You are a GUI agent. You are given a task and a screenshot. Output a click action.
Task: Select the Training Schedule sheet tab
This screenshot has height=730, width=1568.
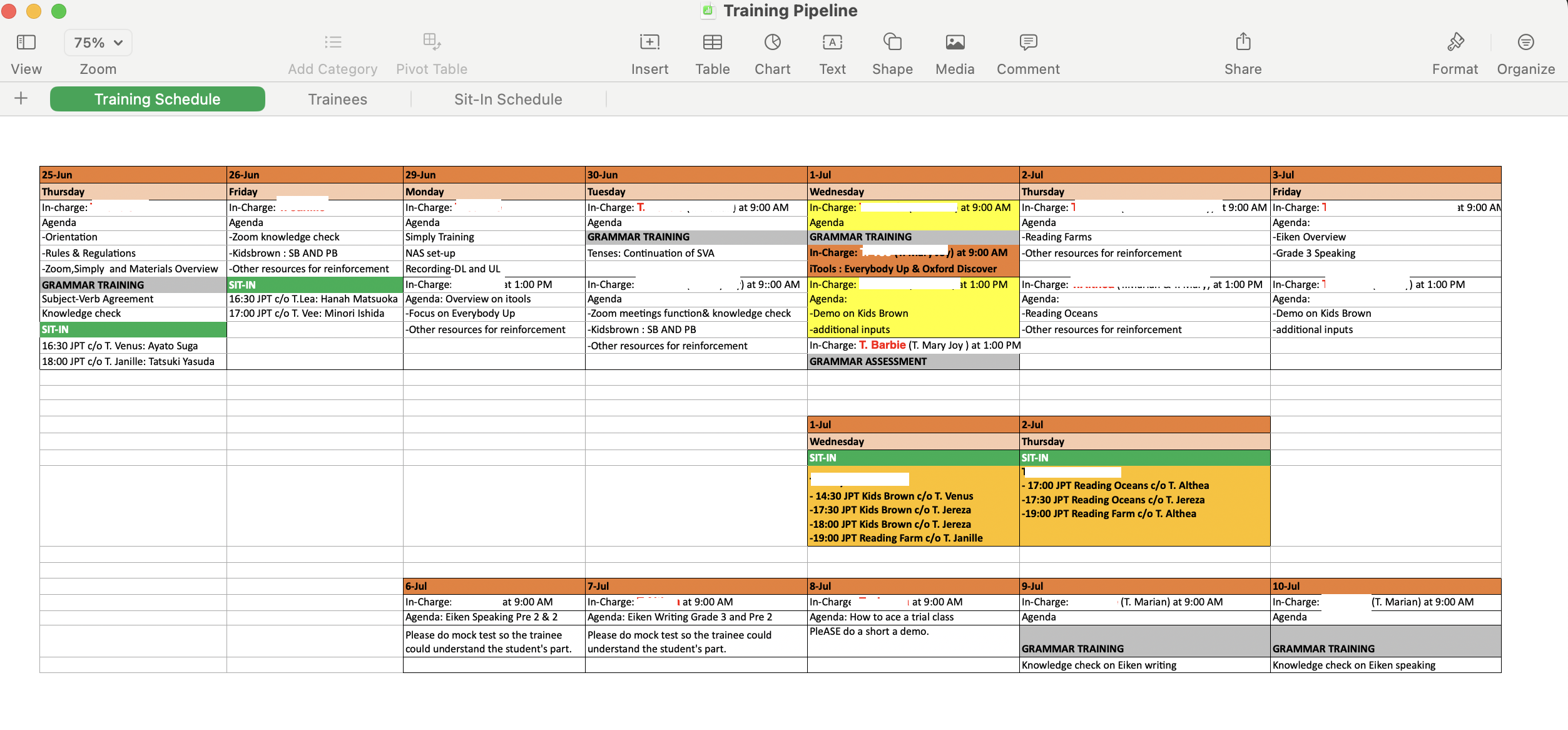click(157, 100)
